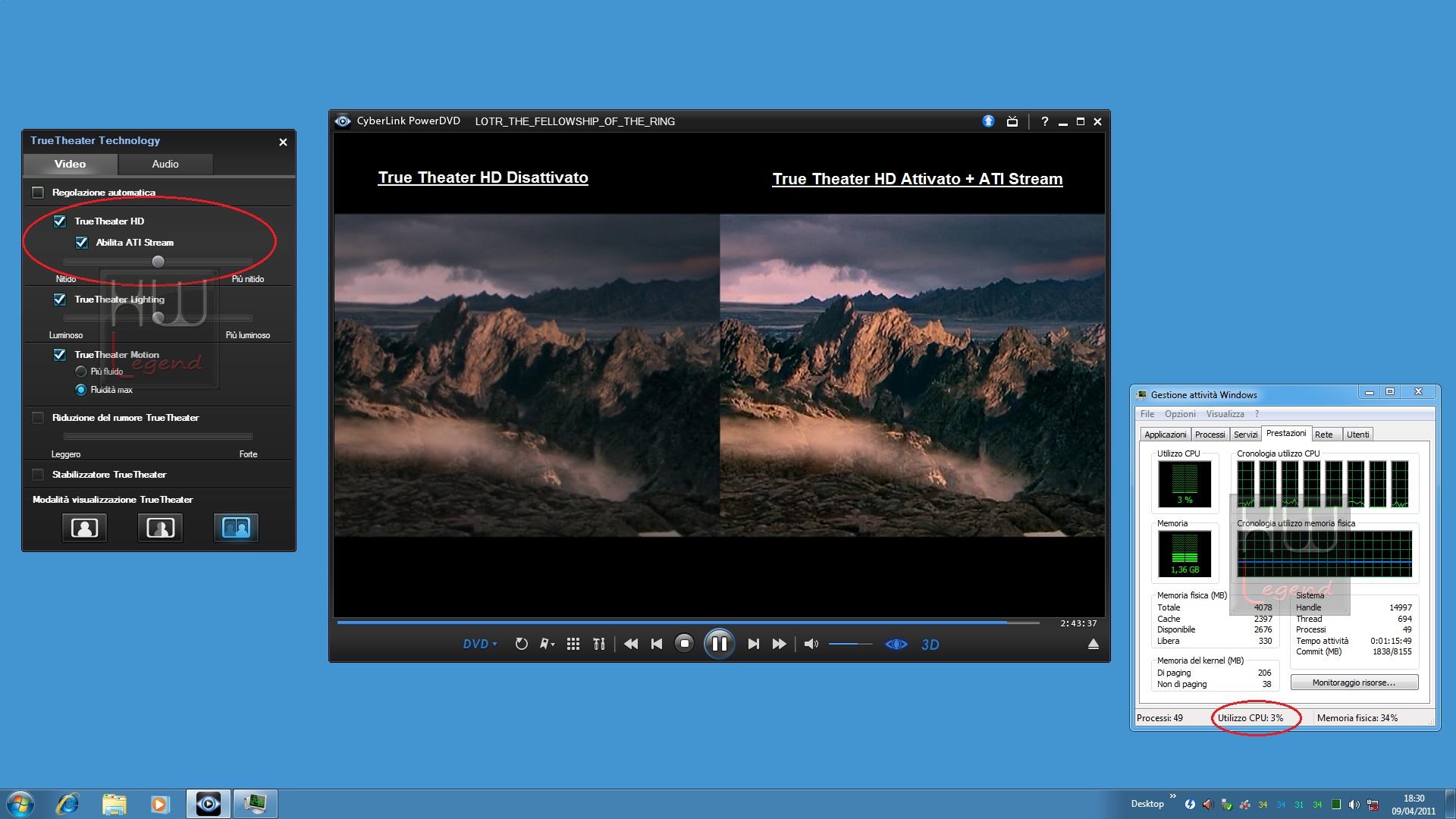This screenshot has height=819, width=1456.
Task: Click the repeat playback icon
Action: [521, 644]
